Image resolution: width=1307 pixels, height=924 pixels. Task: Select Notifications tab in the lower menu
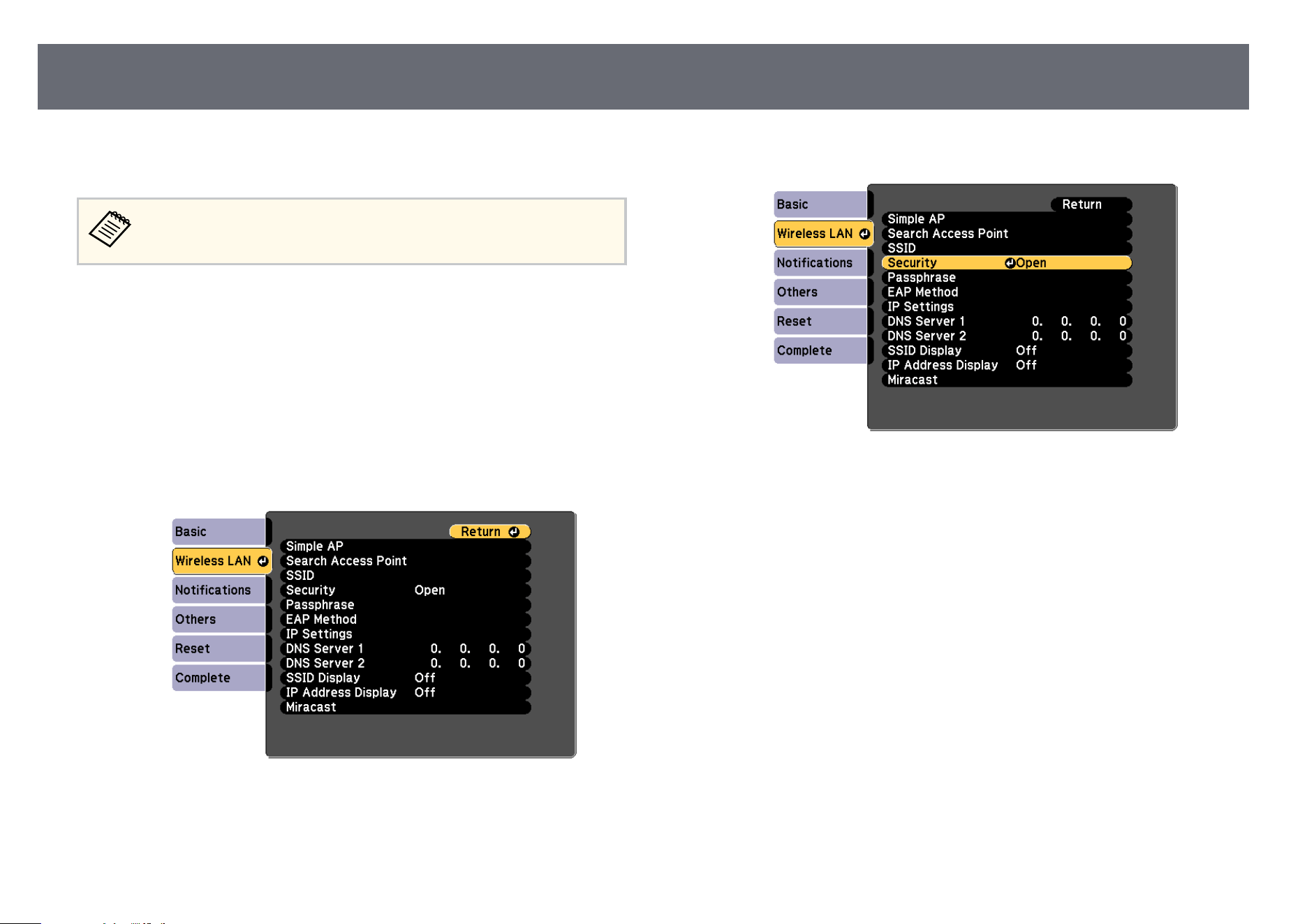[219, 590]
